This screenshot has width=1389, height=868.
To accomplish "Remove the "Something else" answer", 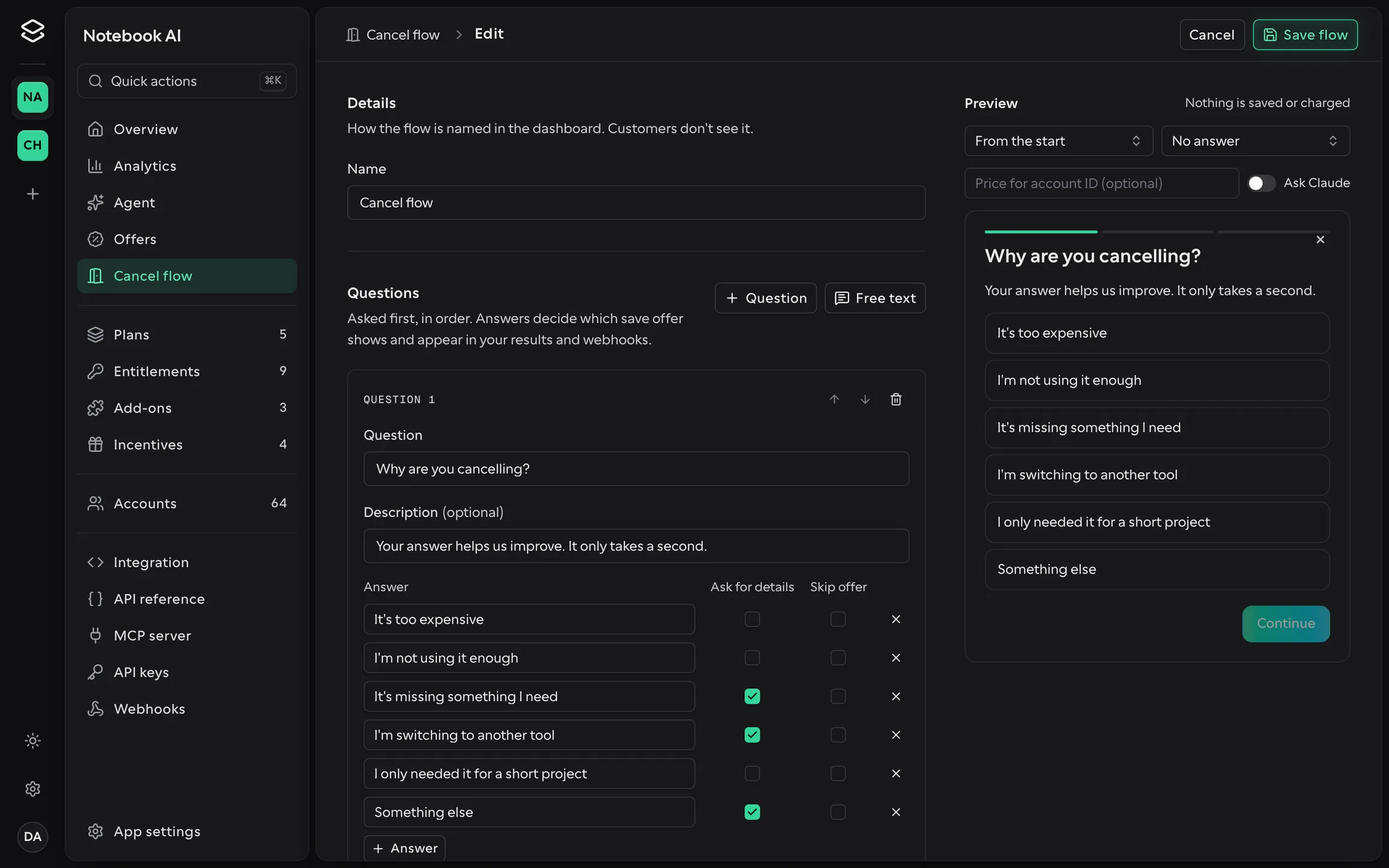I will point(896,812).
